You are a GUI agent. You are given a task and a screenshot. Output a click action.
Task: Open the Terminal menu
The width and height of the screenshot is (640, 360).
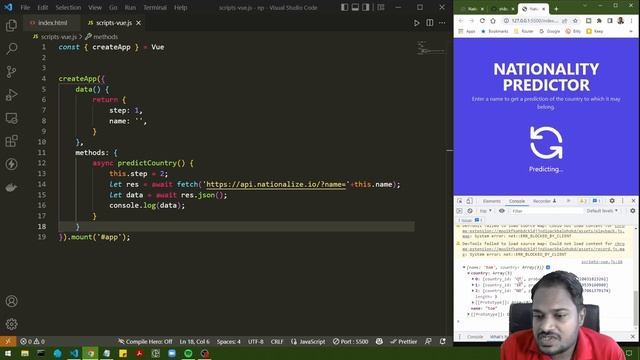[x=155, y=7]
